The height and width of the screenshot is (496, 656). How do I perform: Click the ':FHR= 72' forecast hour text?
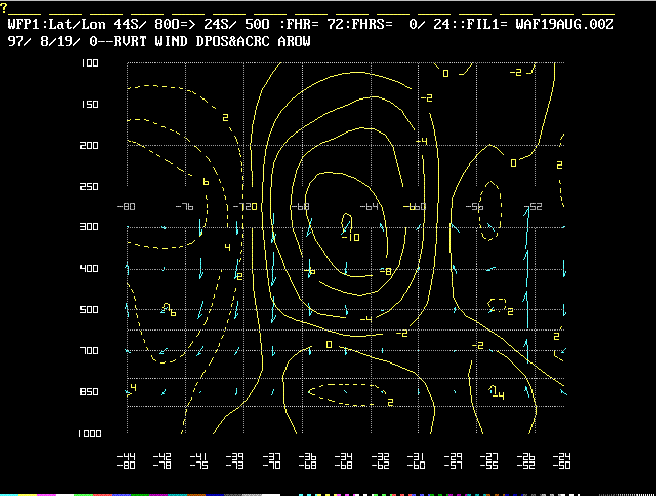311,25
